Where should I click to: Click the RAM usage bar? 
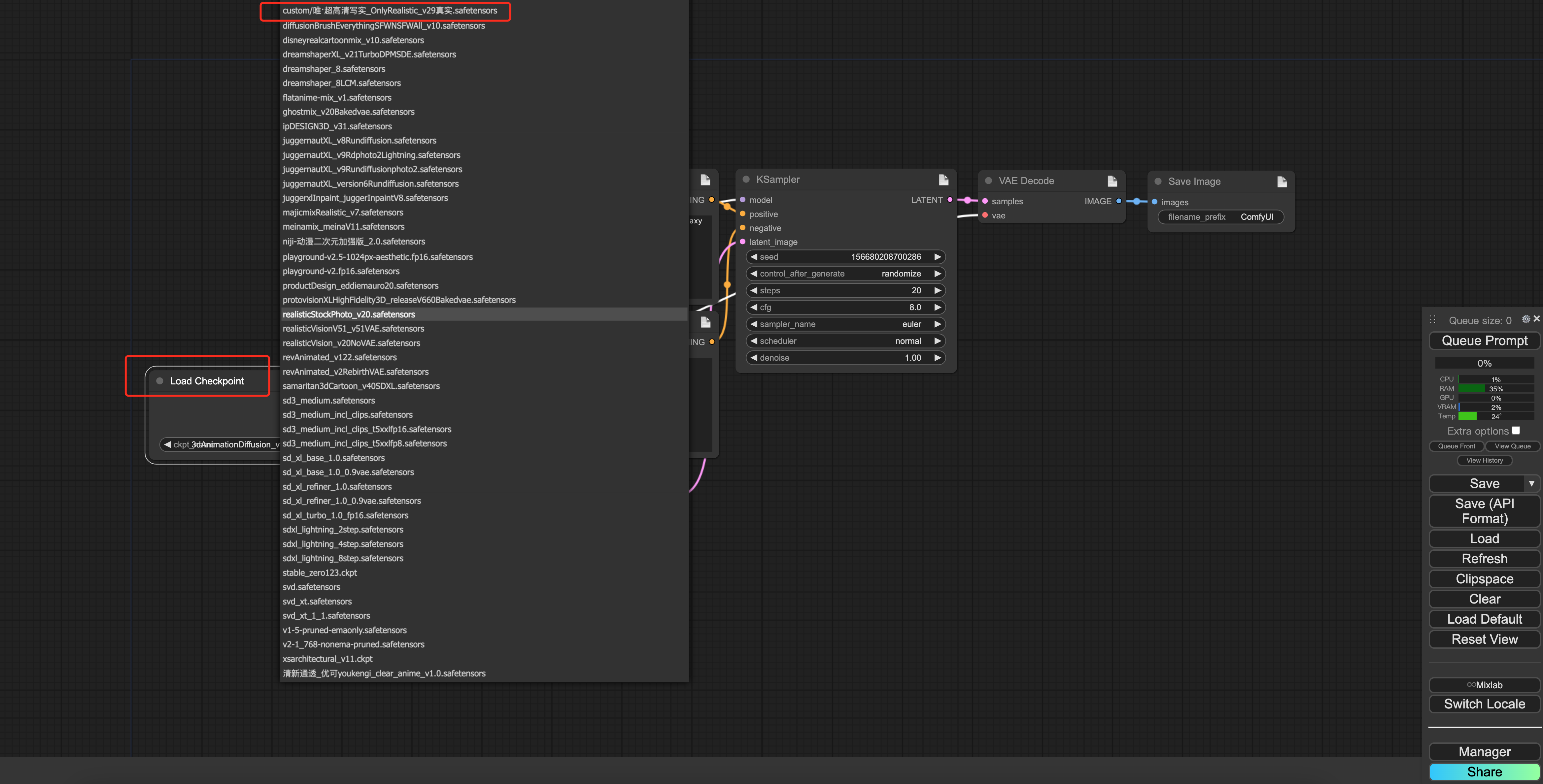pyautogui.click(x=1496, y=389)
